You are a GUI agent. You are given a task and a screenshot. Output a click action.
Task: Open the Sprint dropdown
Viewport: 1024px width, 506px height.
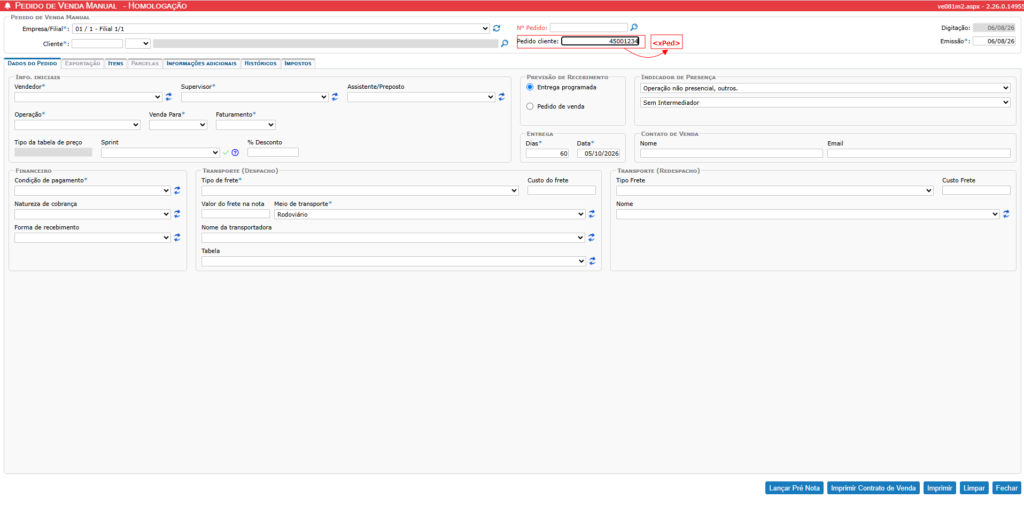161,152
